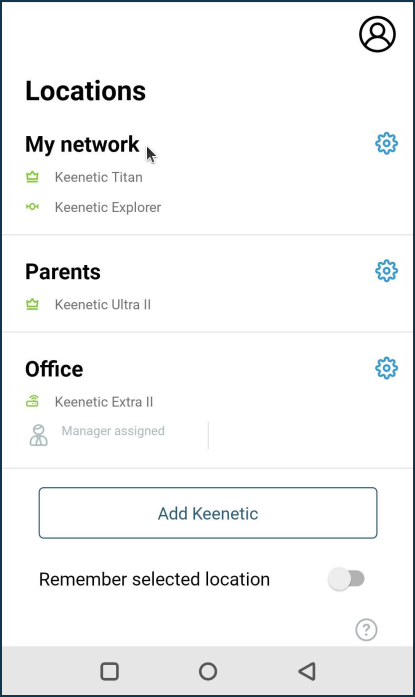Select the Parents location
The image size is (415, 697).
click(x=63, y=272)
